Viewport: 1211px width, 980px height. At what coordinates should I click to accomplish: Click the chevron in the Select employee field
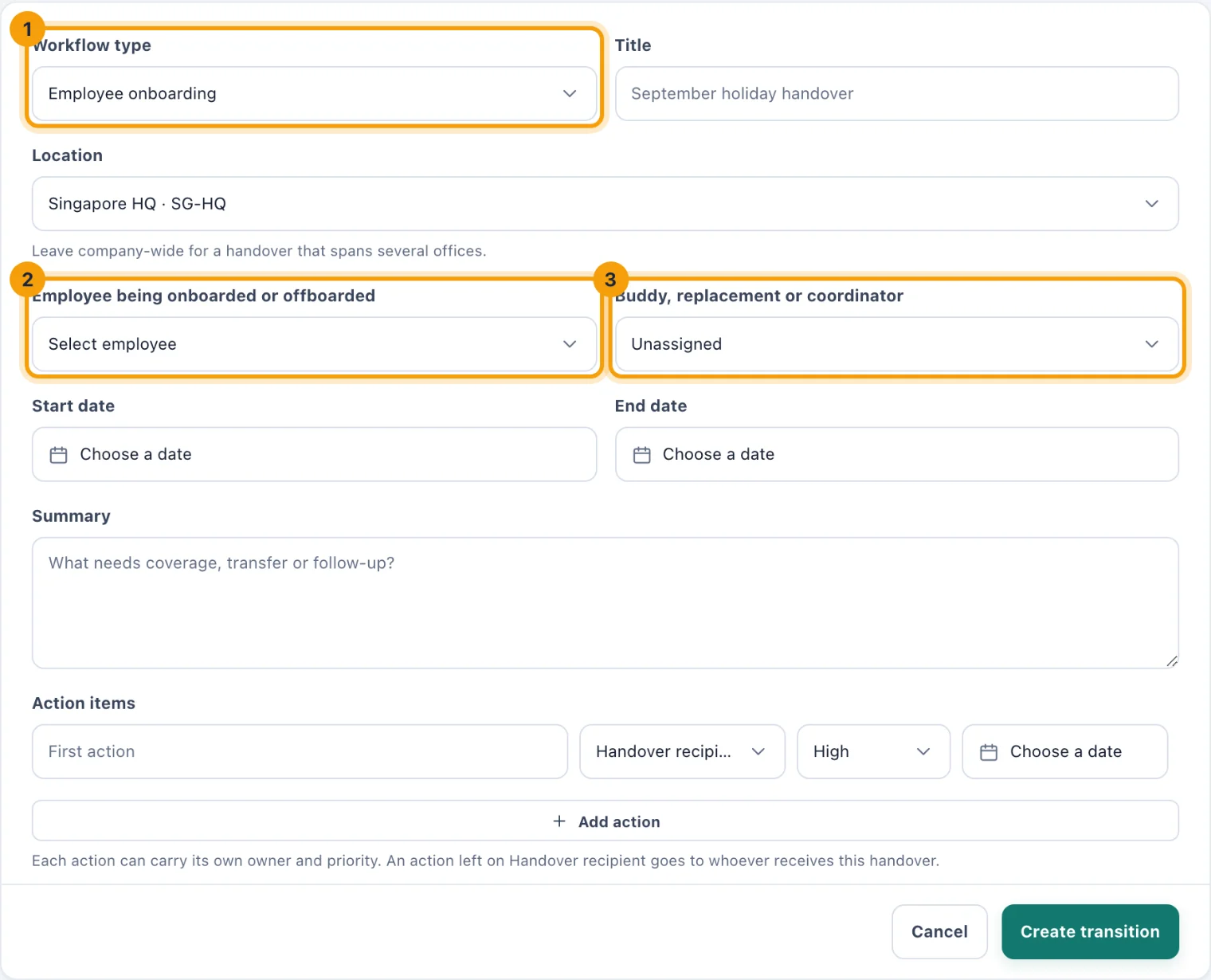570,344
